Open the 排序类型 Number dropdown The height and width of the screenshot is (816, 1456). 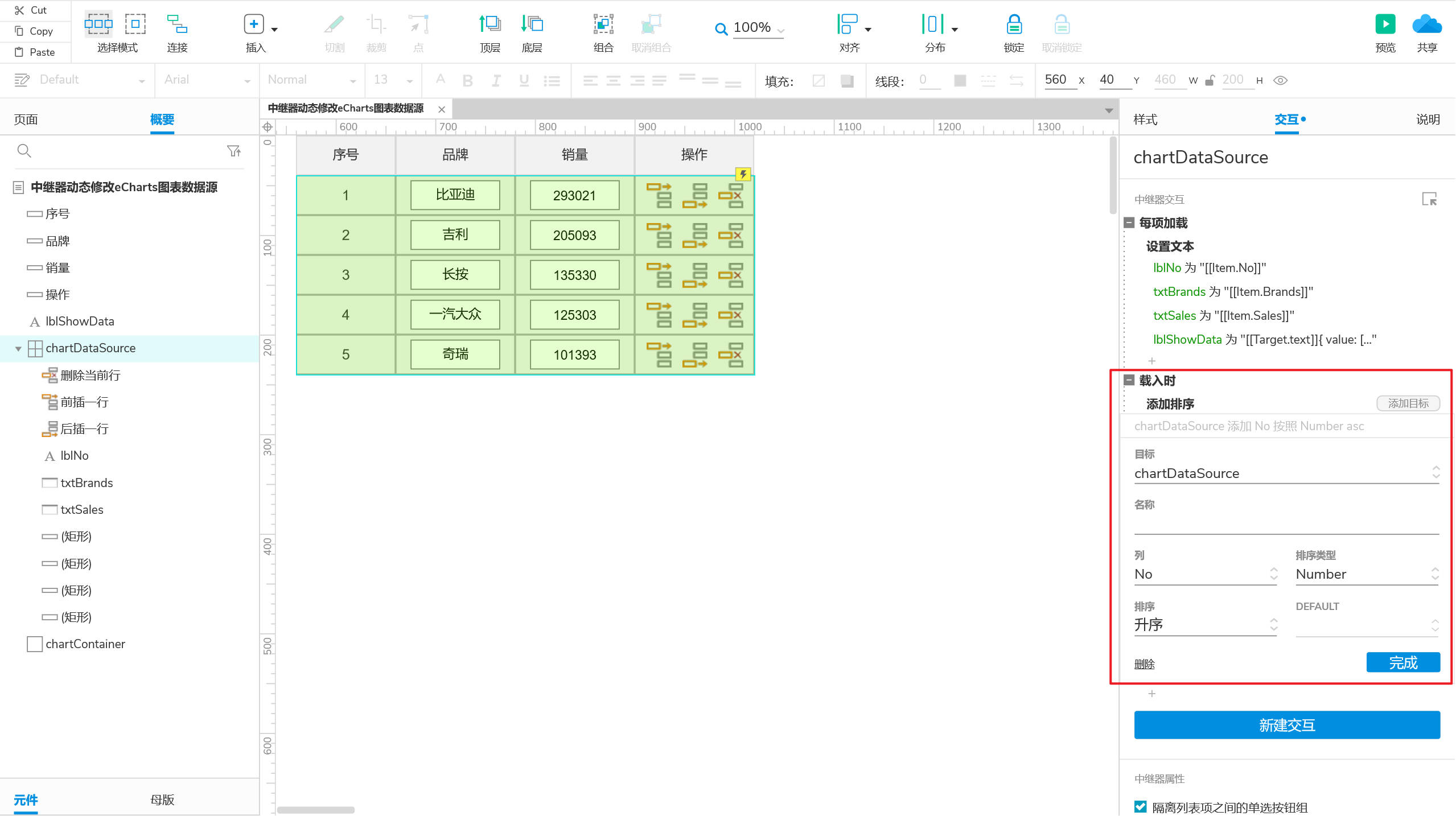(x=1367, y=575)
